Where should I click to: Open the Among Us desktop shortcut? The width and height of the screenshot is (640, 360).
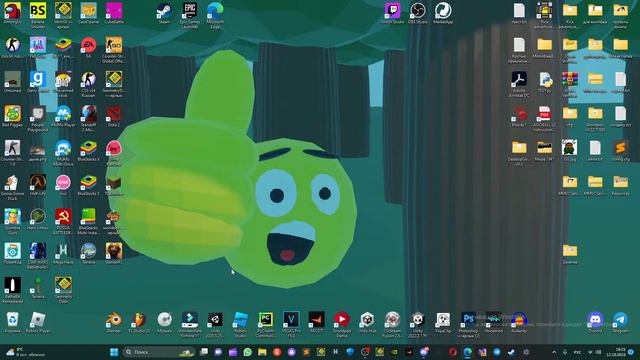[12, 13]
